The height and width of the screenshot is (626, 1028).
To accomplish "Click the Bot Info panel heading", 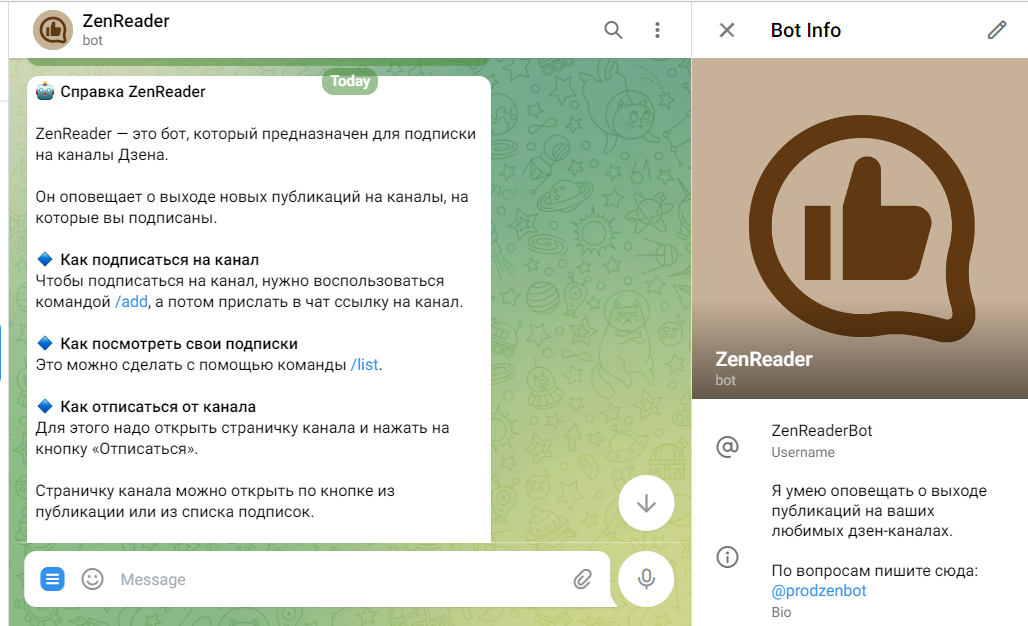I will click(805, 30).
